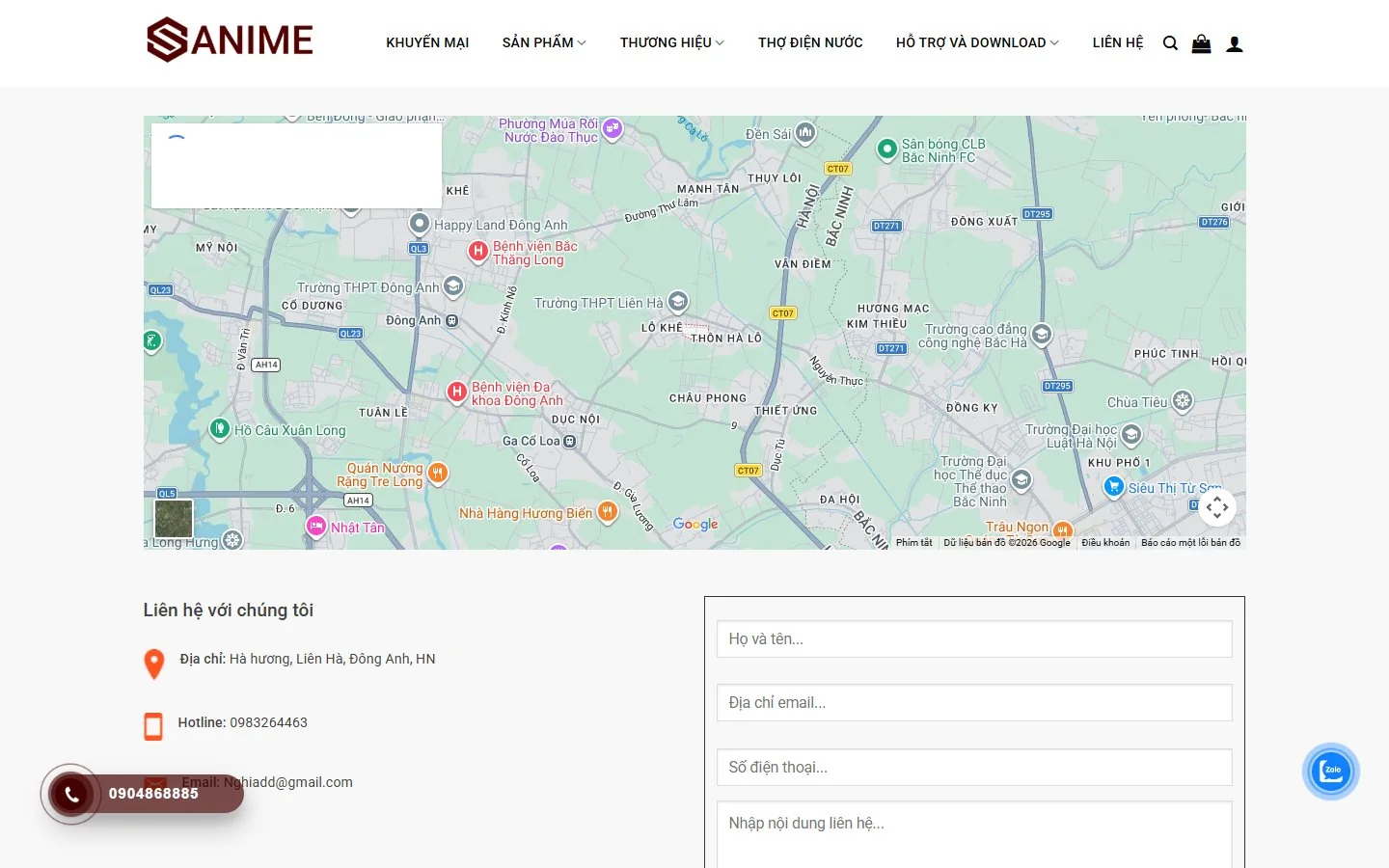Focus the Địa chỉ email input field
The image size is (1389, 868).
tap(974, 702)
